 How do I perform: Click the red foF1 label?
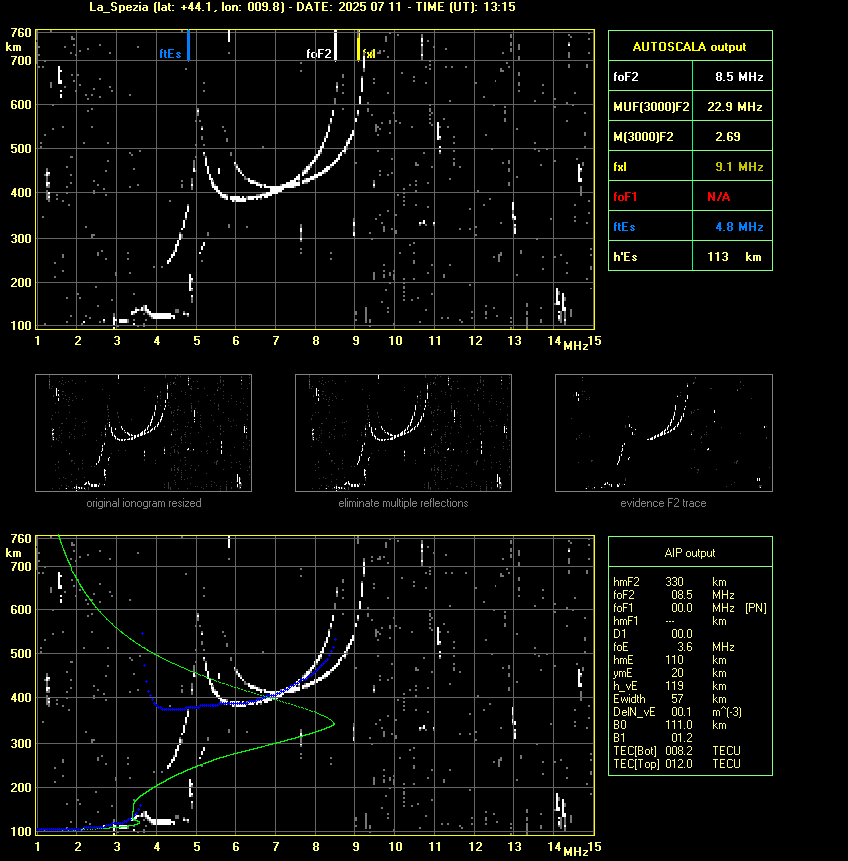[x=625, y=197]
